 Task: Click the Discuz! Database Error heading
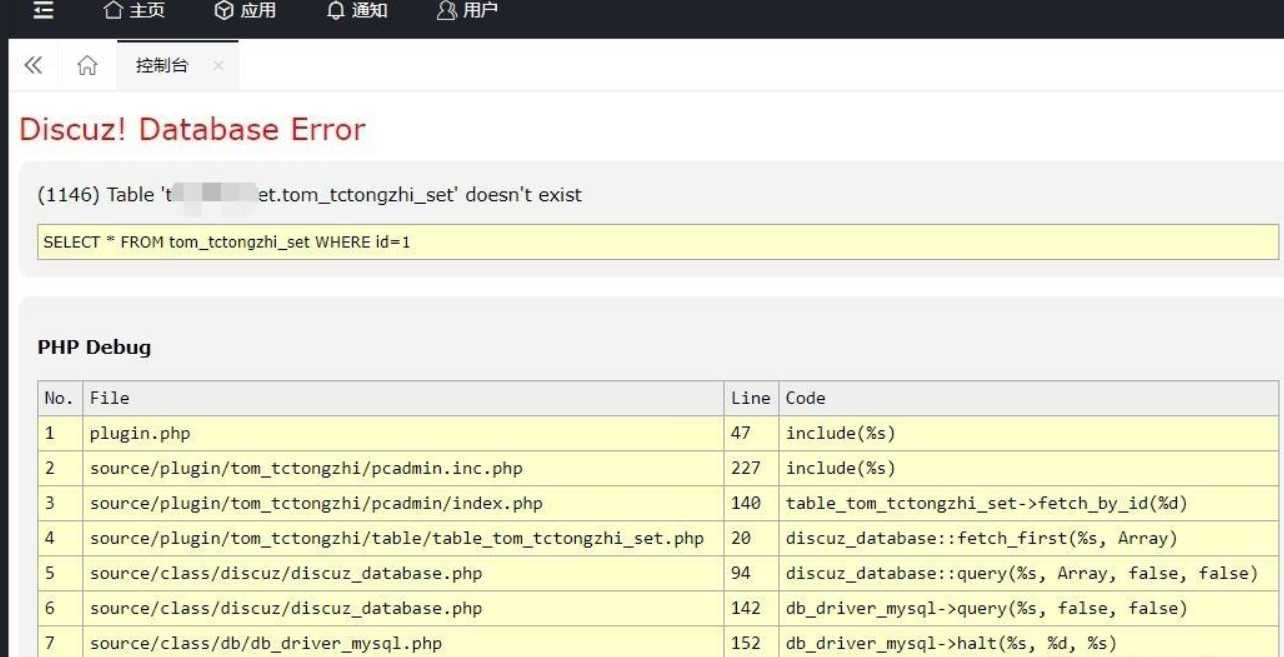pos(192,129)
